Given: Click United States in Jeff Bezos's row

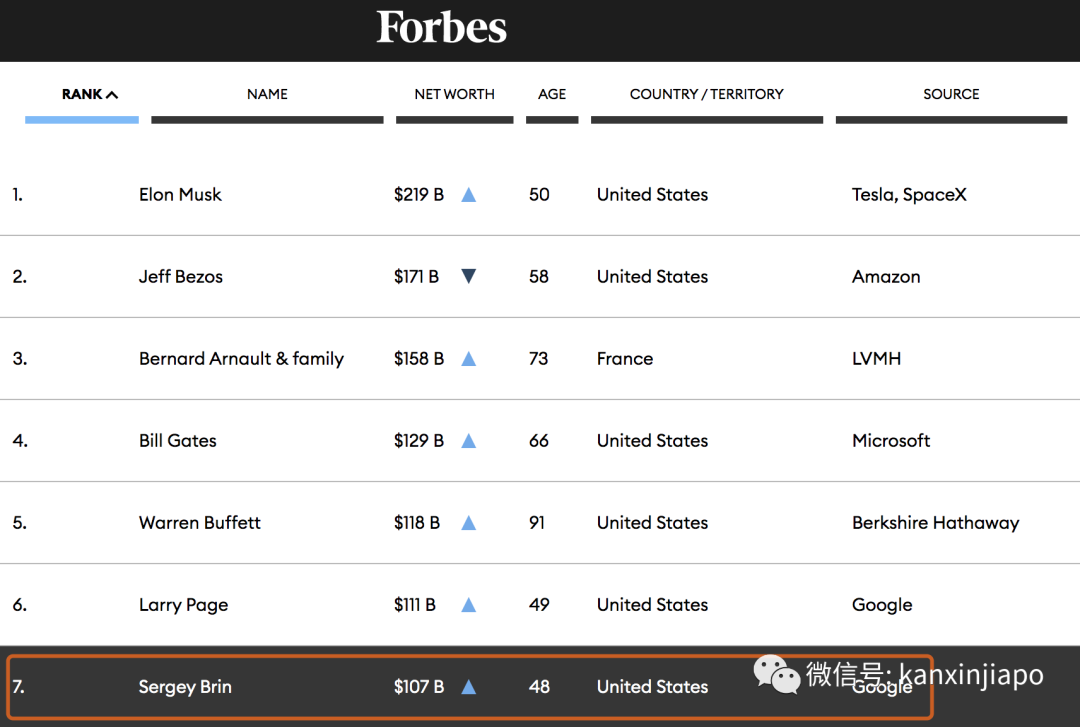Looking at the screenshot, I should pyautogui.click(x=652, y=276).
